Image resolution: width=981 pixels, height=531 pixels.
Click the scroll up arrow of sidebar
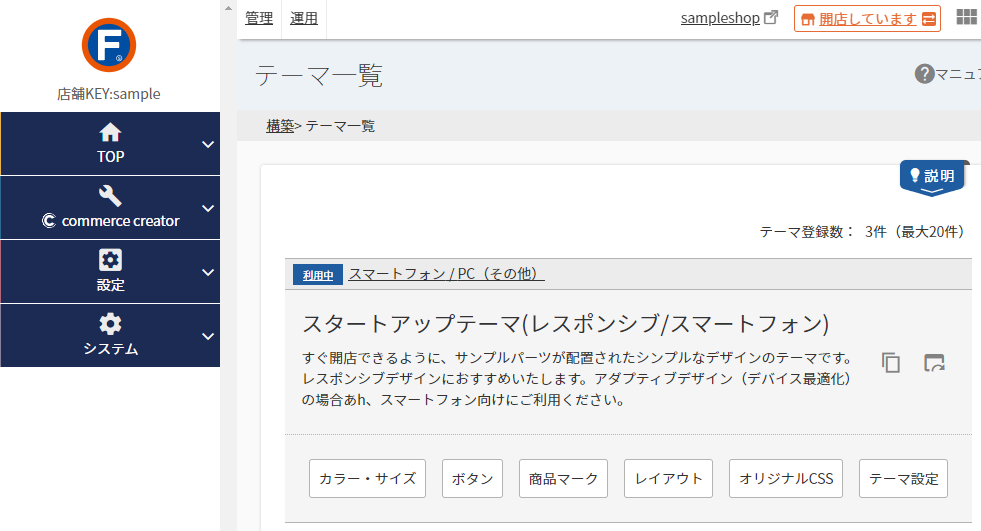tap(228, 8)
